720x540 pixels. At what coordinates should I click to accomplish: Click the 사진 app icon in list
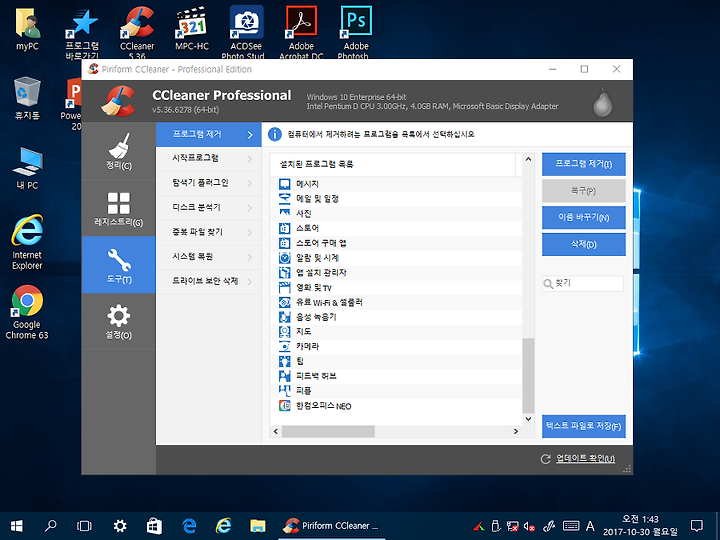click(x=285, y=214)
